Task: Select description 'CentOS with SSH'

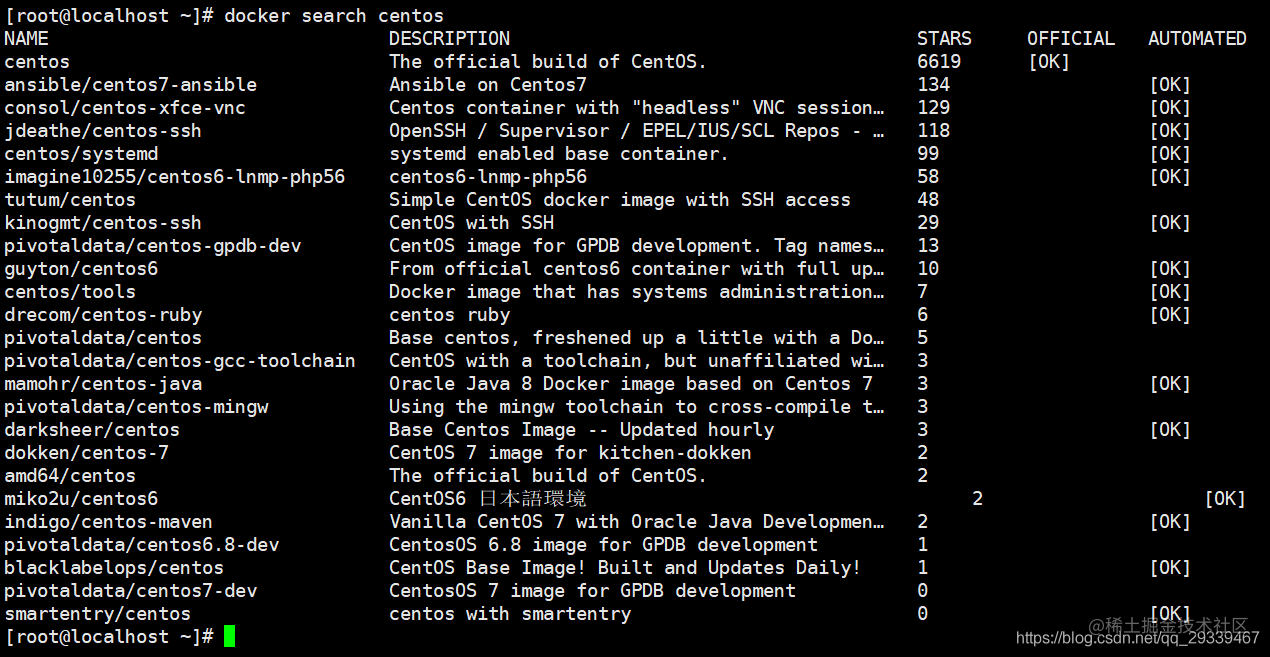Action: coord(471,223)
